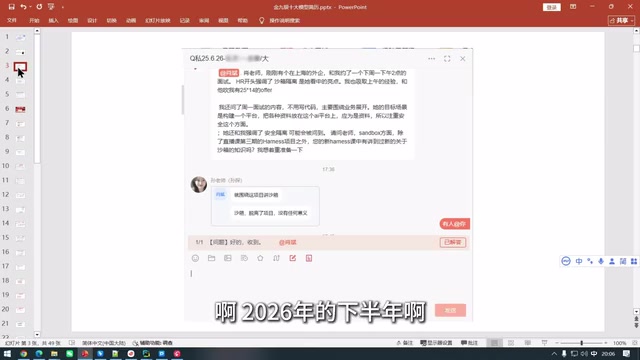Open the 幻灯片放映 ribbon tab
Viewport: 640px width, 360px height.
(x=158, y=20)
